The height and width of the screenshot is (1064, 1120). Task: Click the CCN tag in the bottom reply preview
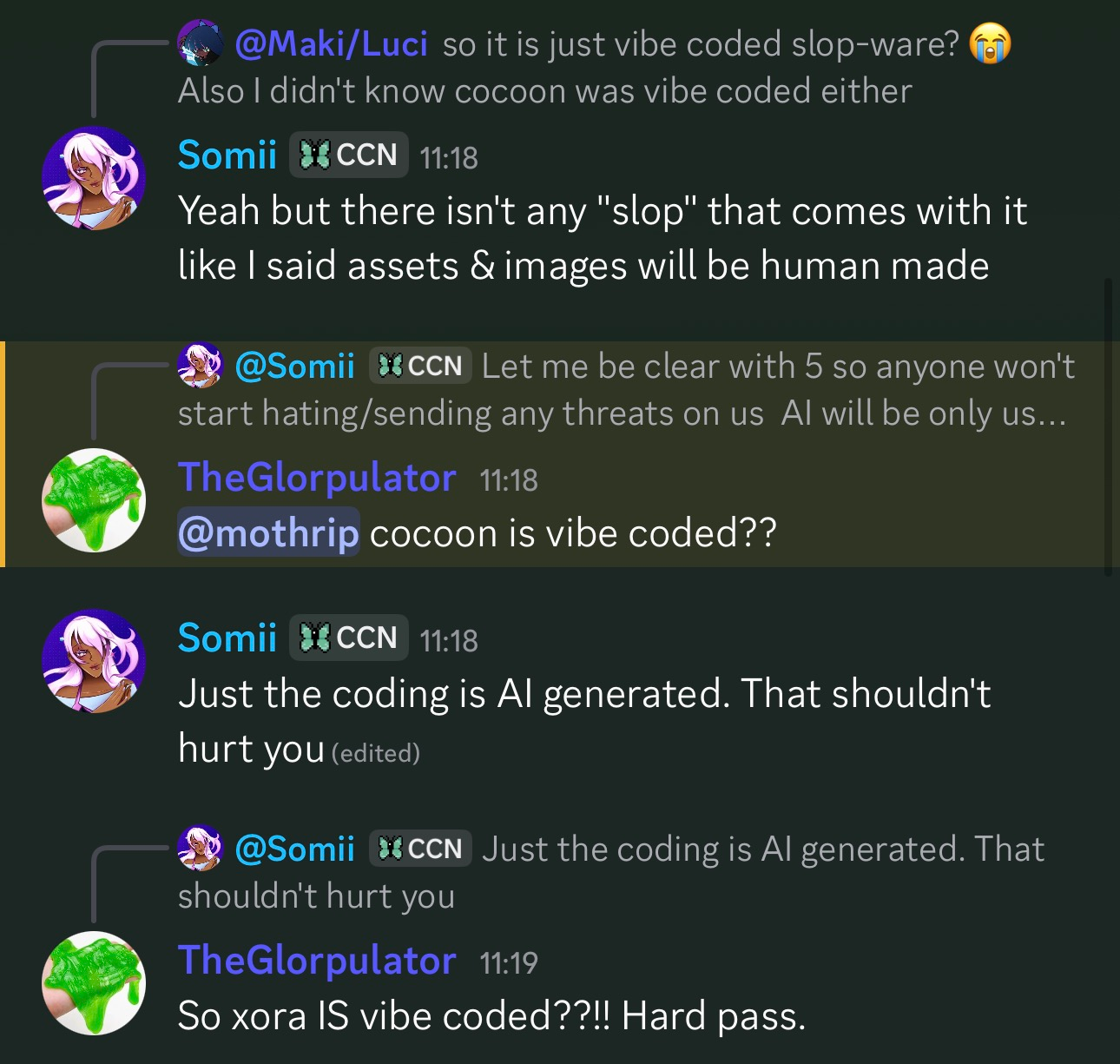coord(420,849)
